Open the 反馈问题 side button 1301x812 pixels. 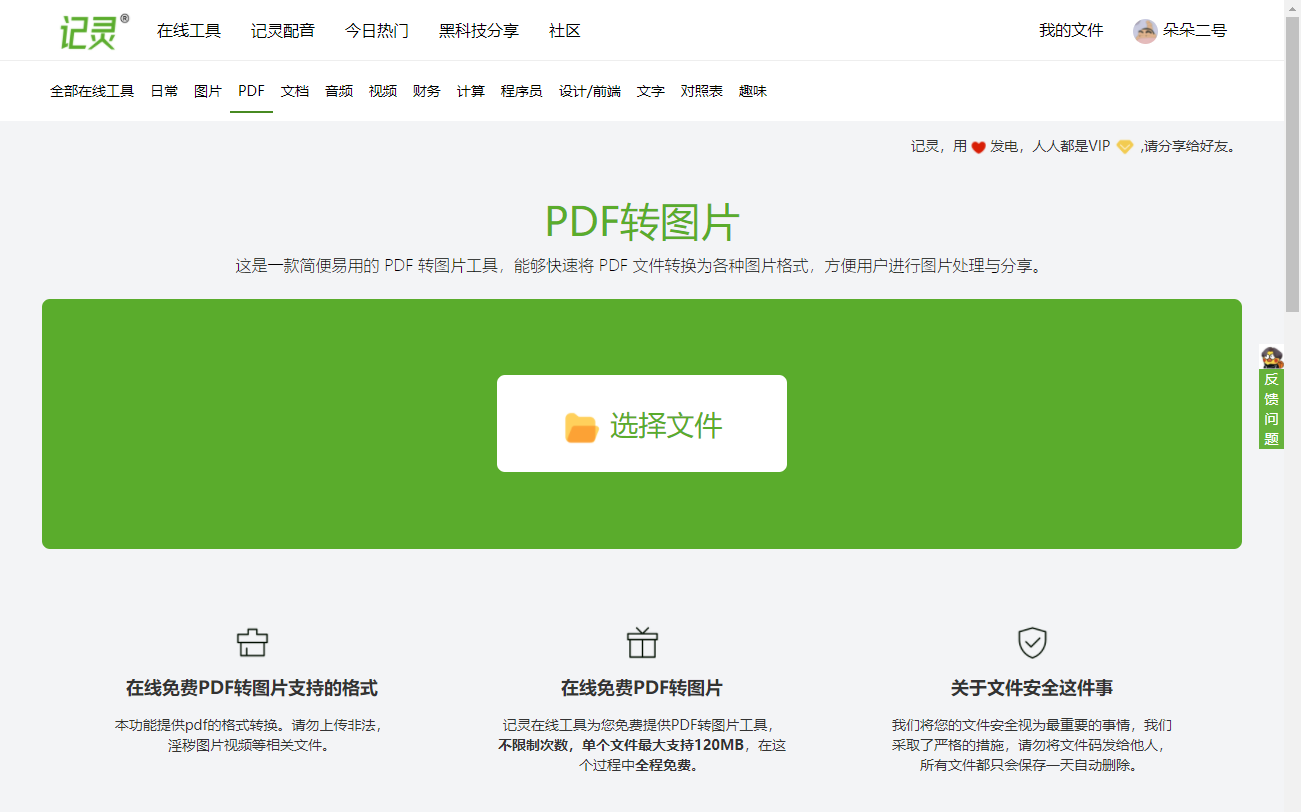click(1271, 409)
